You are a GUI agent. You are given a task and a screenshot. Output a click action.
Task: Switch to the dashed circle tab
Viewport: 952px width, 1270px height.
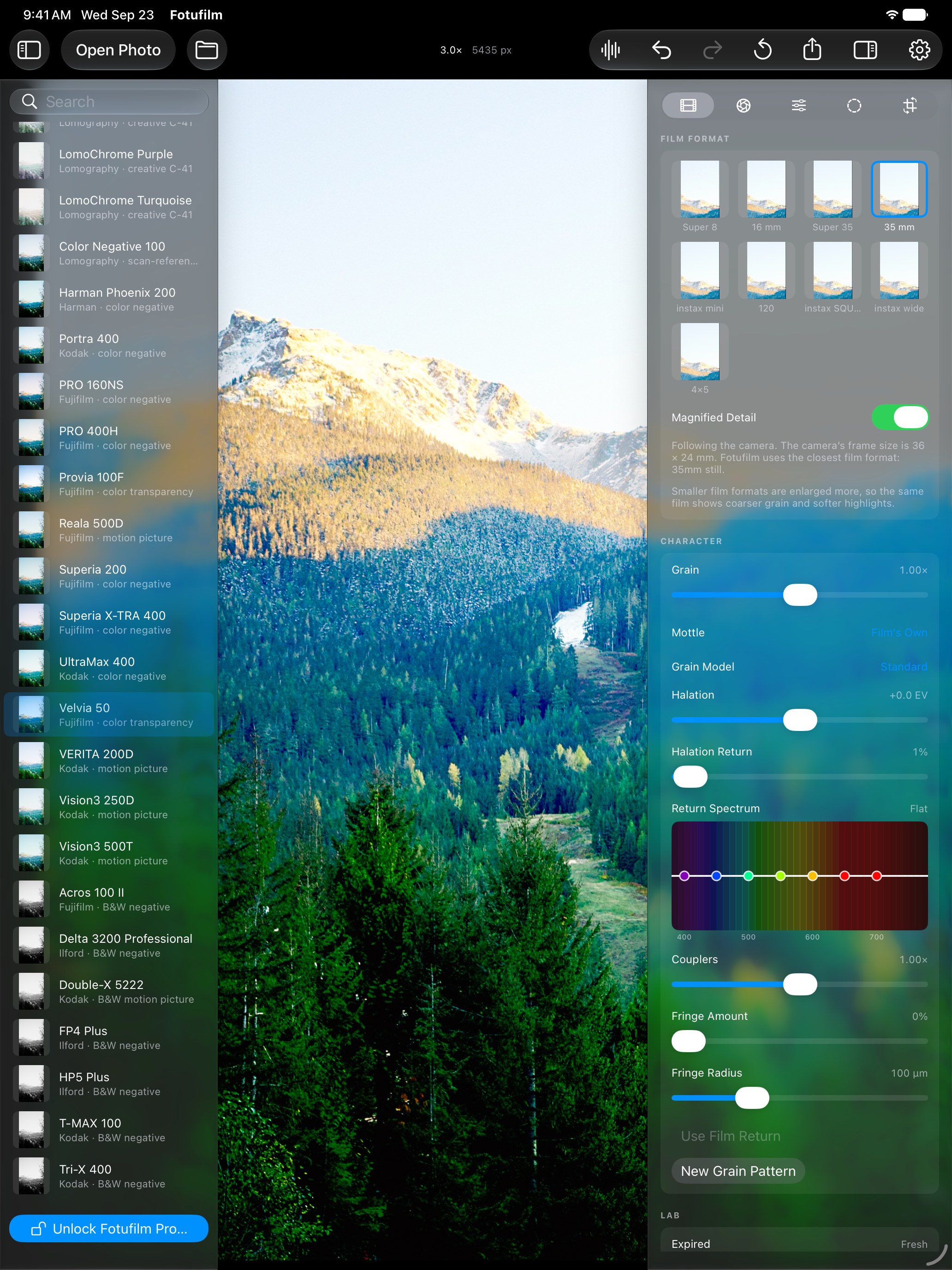point(854,106)
